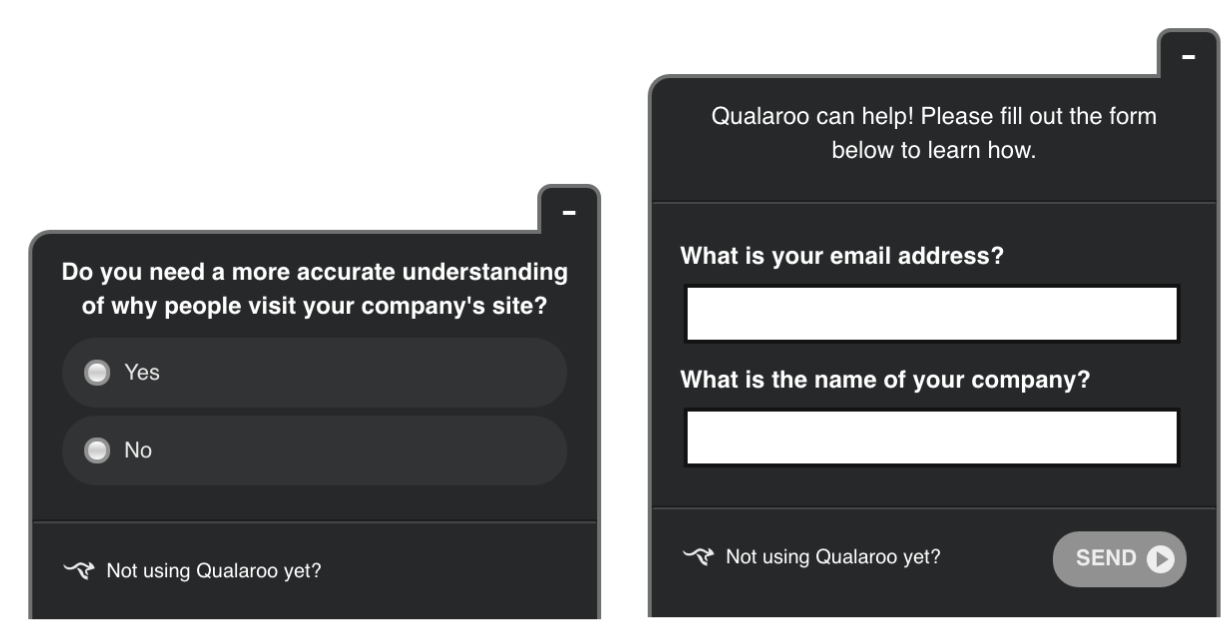
Task: Click the 'What is your email address?' label
Action: tap(842, 256)
